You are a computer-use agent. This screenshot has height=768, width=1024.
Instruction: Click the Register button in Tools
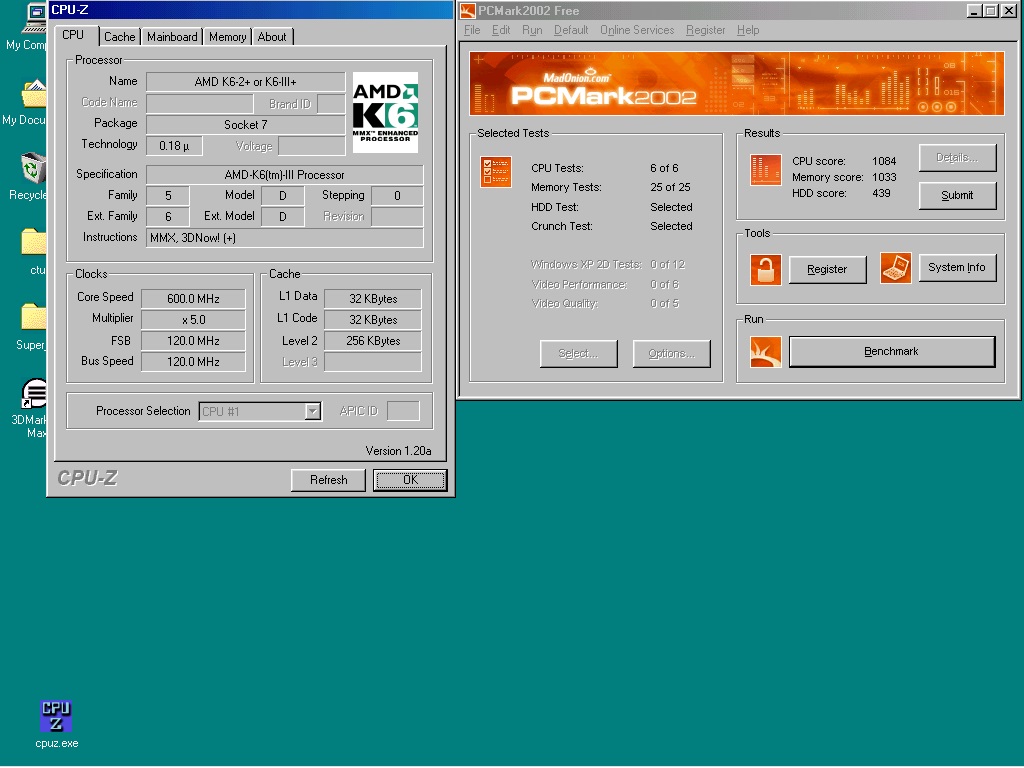(x=827, y=269)
